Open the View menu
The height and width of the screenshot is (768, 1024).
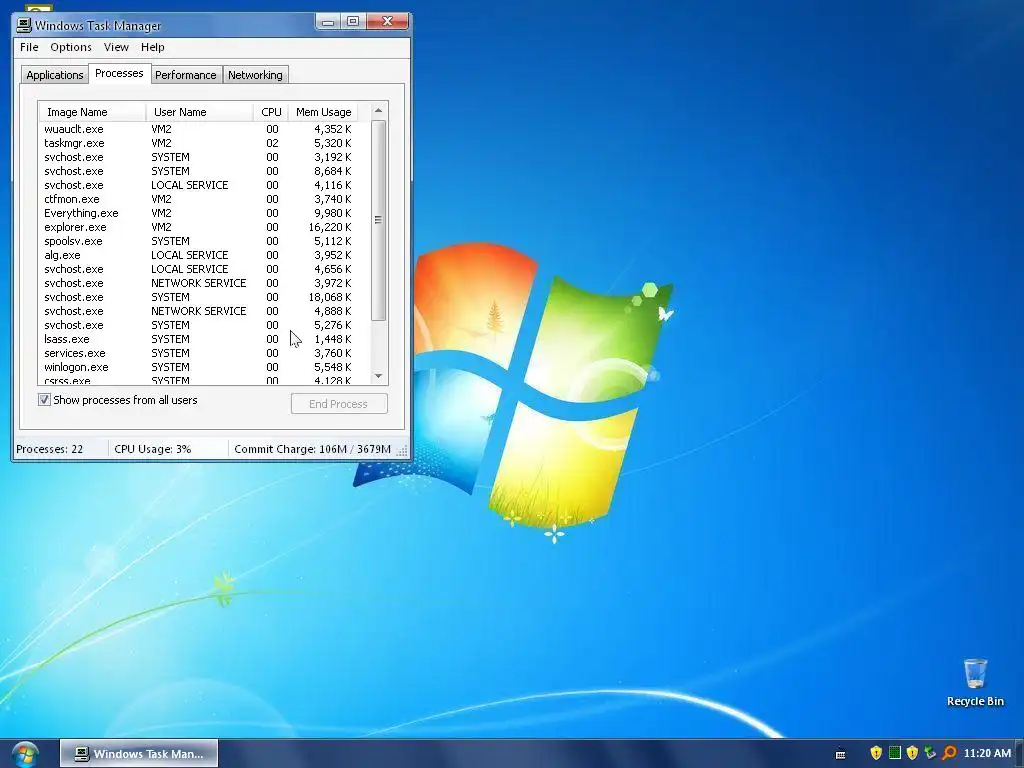tap(116, 47)
